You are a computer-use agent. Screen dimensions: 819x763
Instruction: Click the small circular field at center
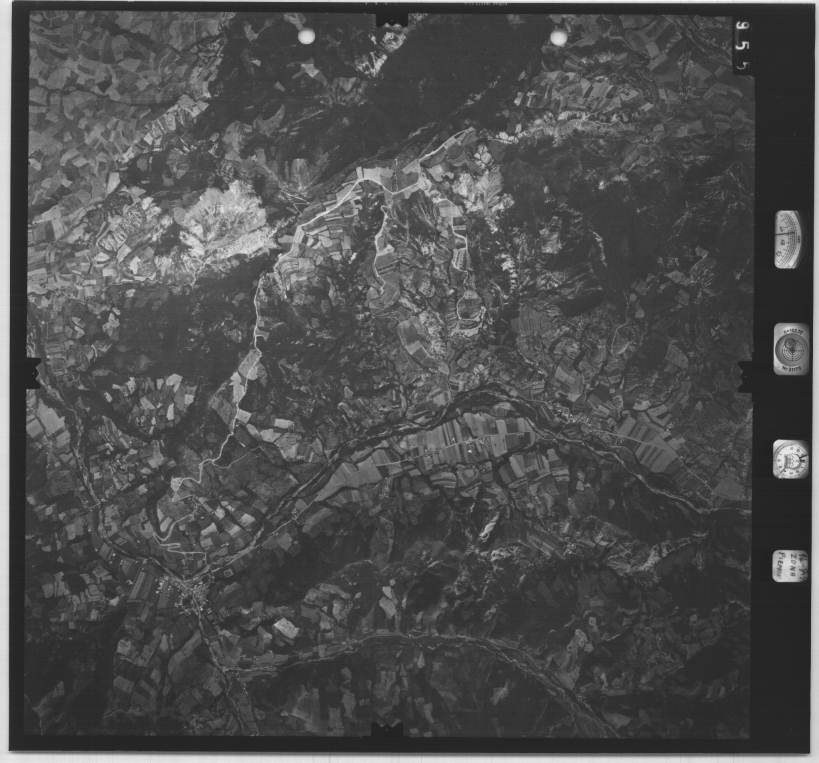point(469,305)
